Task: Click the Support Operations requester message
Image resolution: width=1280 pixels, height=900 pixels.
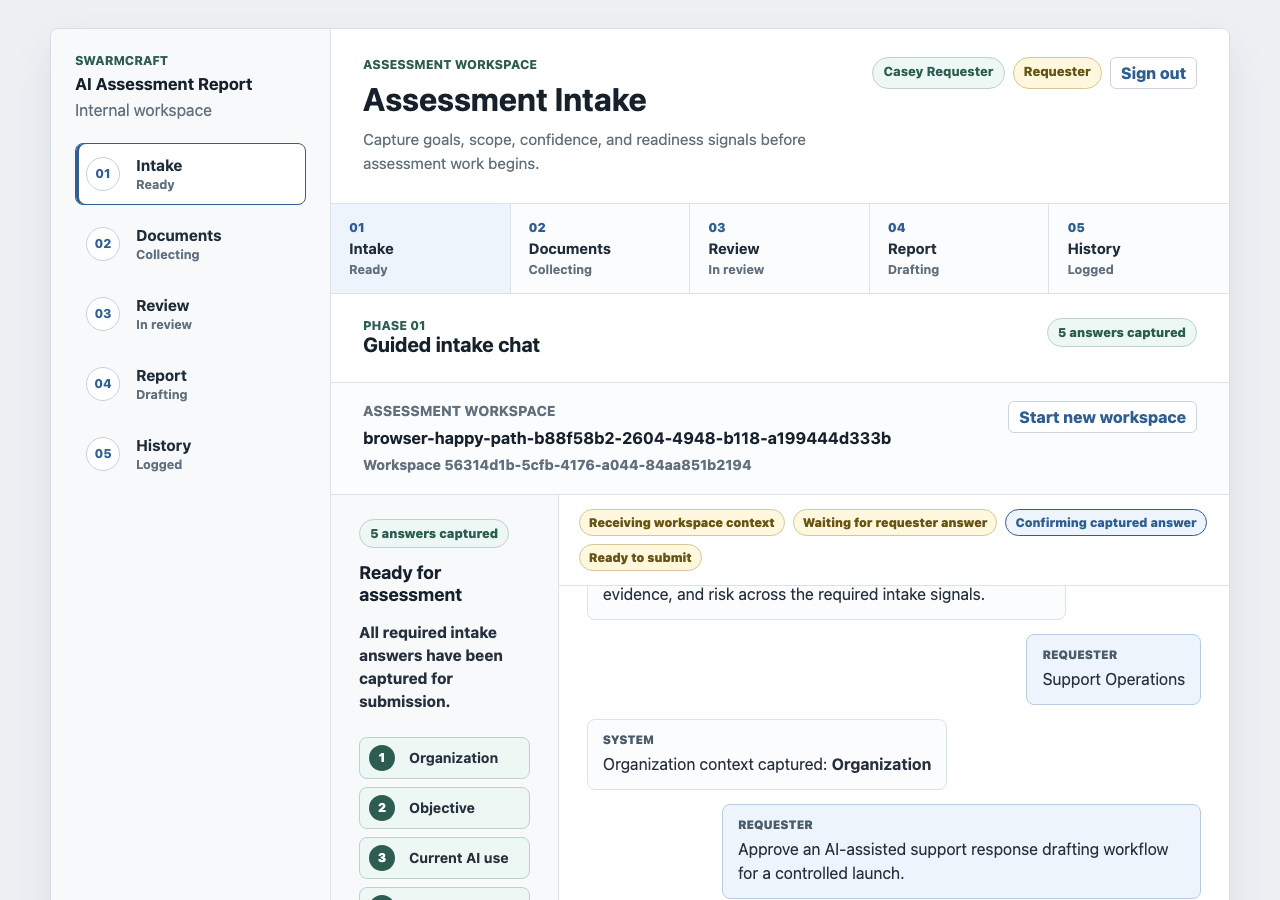Action: coord(1113,670)
